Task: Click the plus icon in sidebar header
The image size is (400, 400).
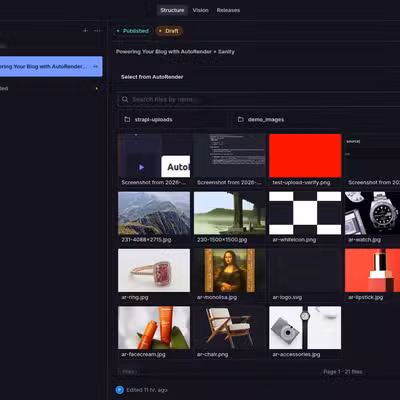Action: (x=85, y=30)
